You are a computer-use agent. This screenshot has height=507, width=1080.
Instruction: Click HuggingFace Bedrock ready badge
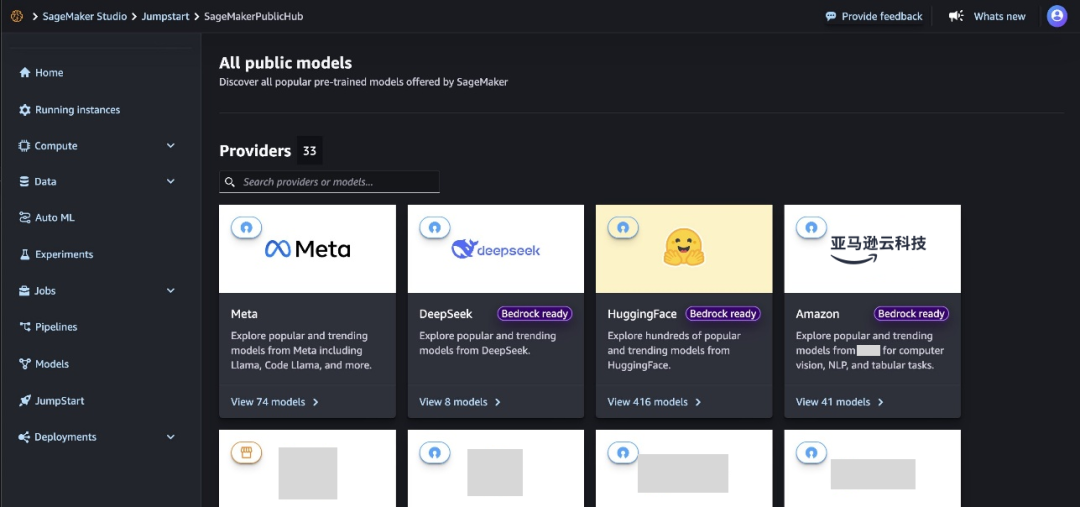click(x=723, y=313)
